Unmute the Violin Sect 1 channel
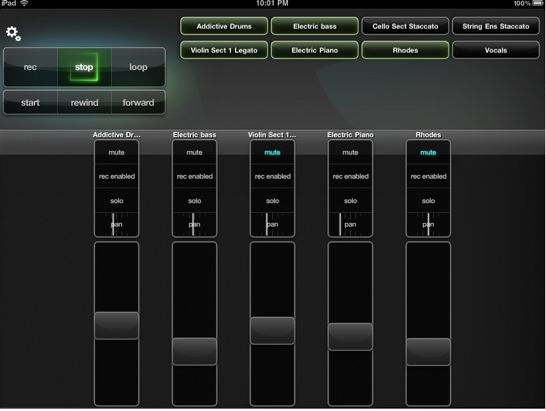 (272, 153)
